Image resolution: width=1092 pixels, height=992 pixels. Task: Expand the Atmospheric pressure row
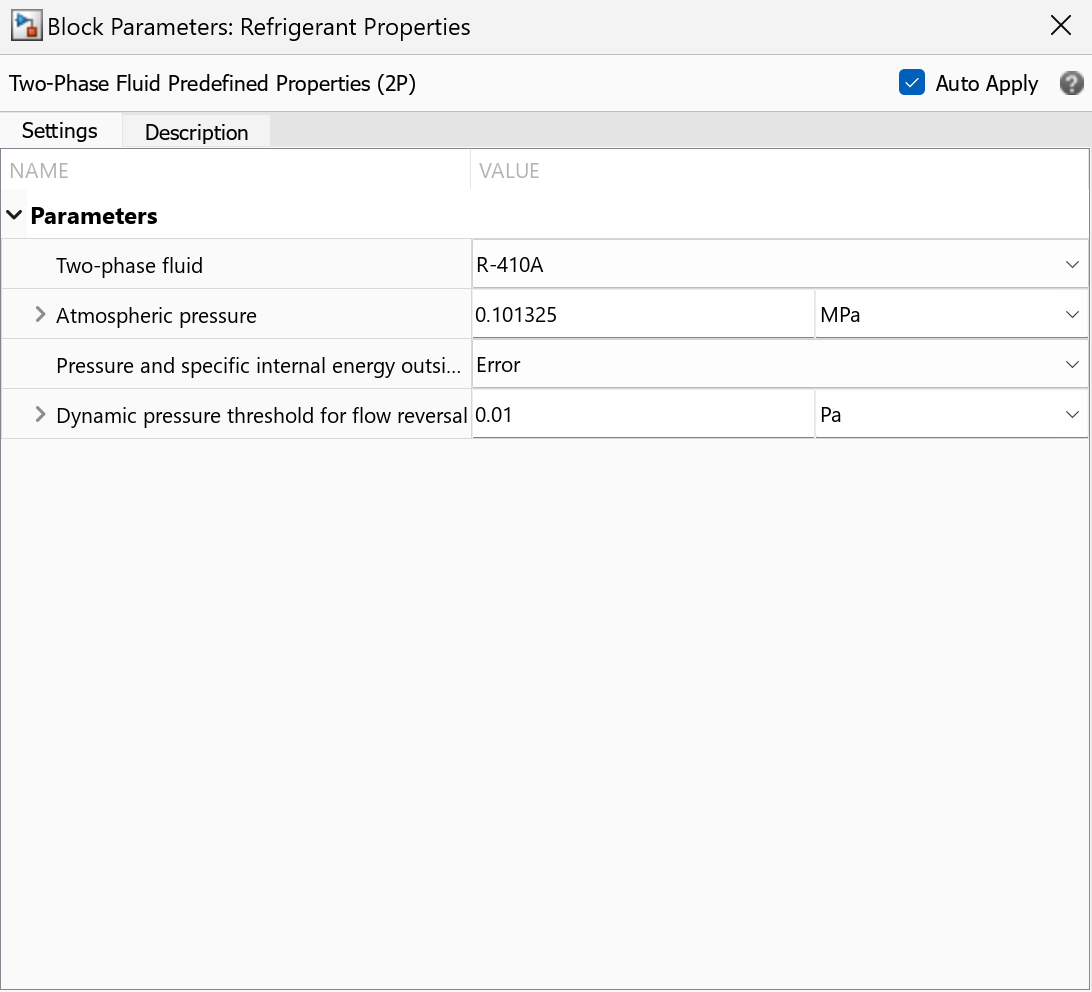[x=40, y=315]
